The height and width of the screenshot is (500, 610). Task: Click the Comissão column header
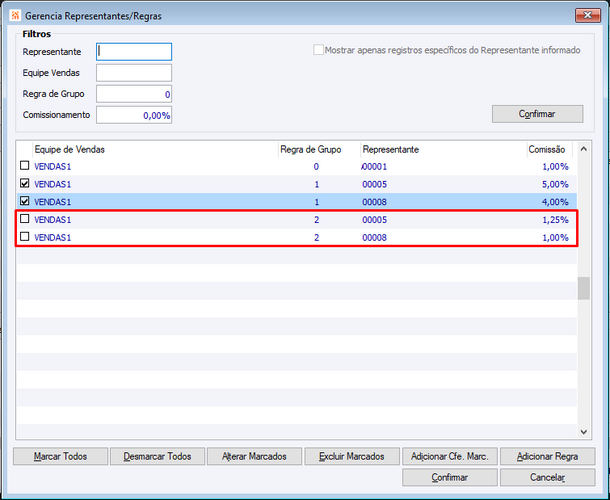pos(549,149)
